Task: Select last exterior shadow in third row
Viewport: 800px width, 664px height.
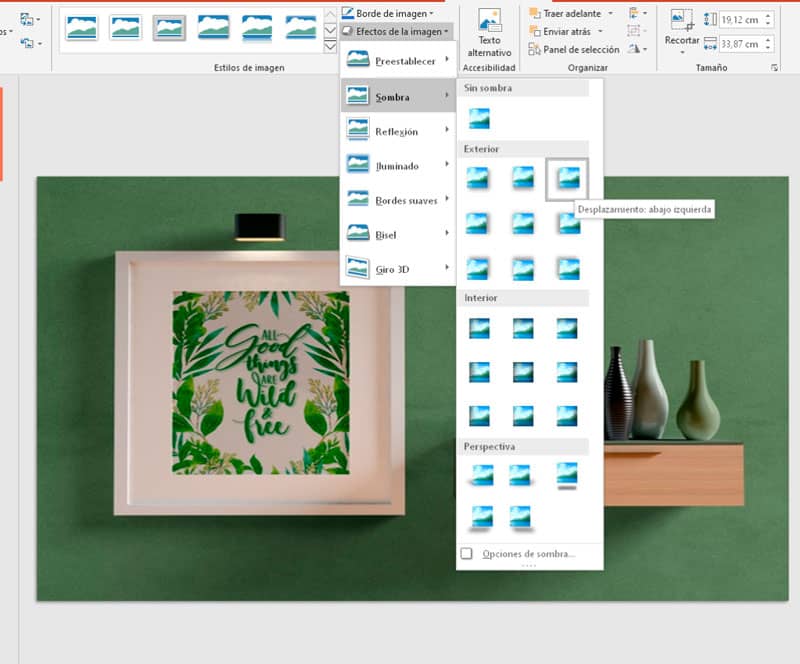Action: [x=568, y=268]
